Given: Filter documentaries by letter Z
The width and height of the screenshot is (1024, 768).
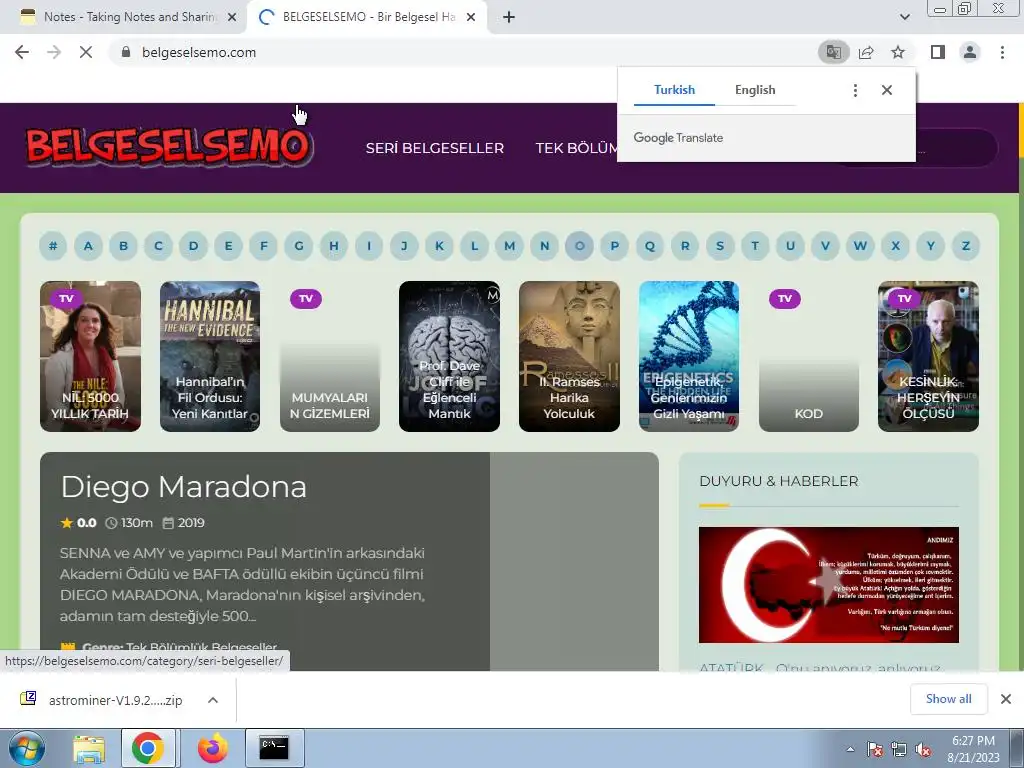Looking at the screenshot, I should (x=966, y=246).
